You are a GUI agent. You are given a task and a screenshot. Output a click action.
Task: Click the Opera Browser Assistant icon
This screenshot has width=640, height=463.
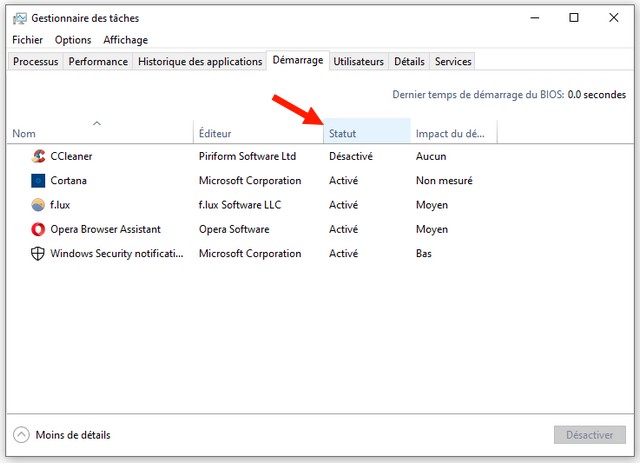(x=38, y=229)
